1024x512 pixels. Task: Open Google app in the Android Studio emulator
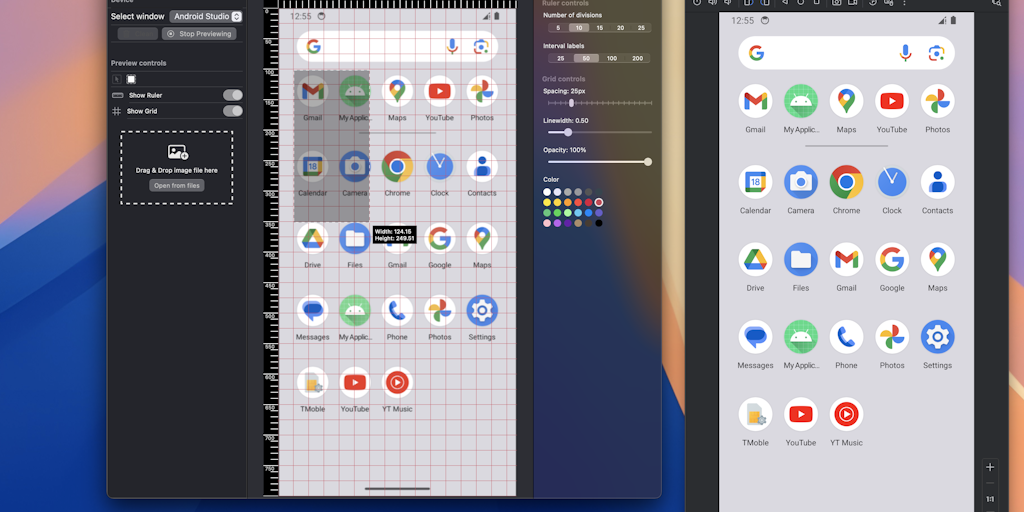pos(892,259)
